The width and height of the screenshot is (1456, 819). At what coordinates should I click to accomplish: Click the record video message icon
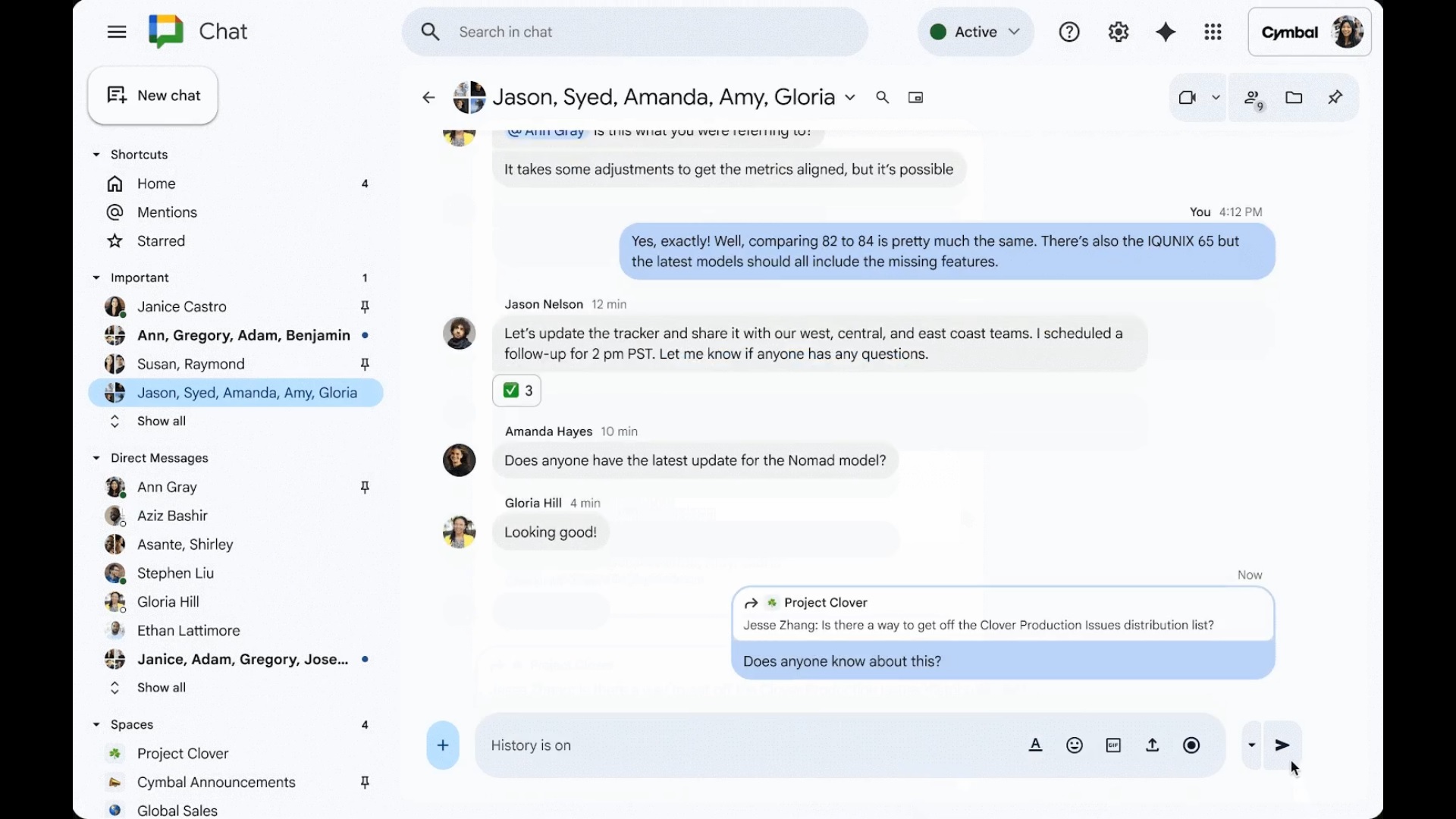1191,745
